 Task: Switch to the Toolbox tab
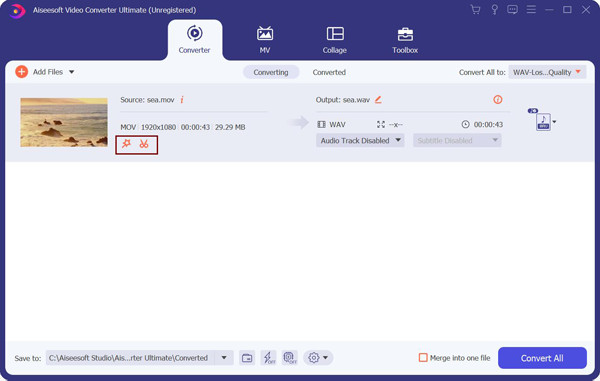tap(405, 40)
